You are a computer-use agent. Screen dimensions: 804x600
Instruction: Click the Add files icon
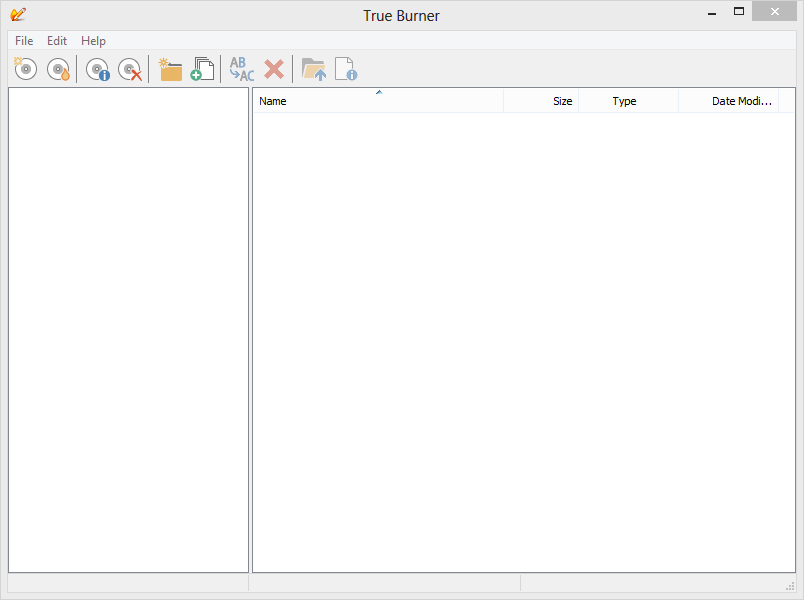click(x=203, y=69)
